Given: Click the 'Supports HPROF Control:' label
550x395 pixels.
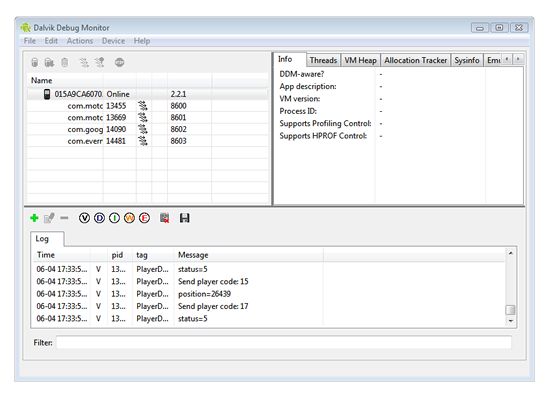Looking at the screenshot, I should [323, 136].
